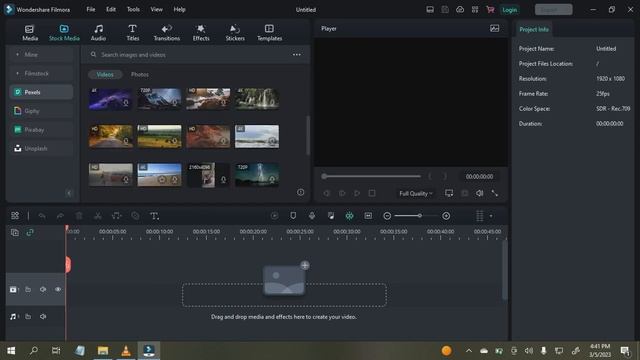Click the fullscreen expand icon in player
This screenshot has width=640, height=360.
(495, 193)
